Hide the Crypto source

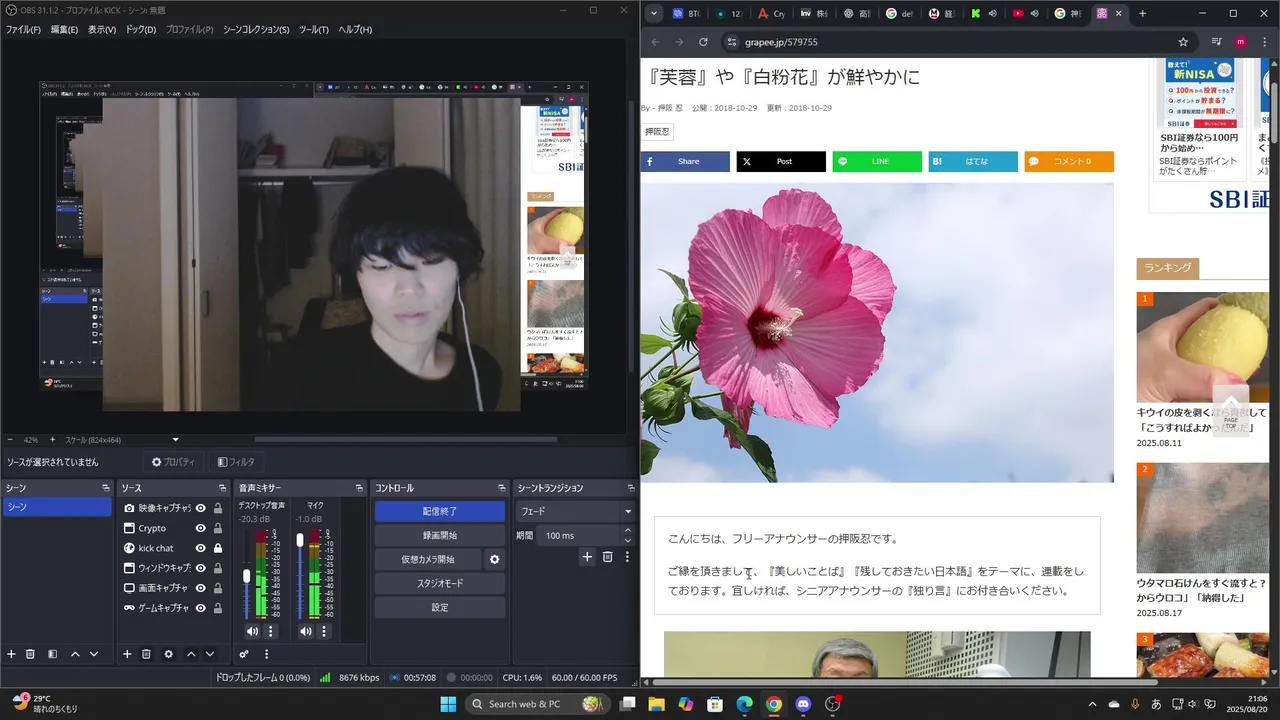pos(200,528)
